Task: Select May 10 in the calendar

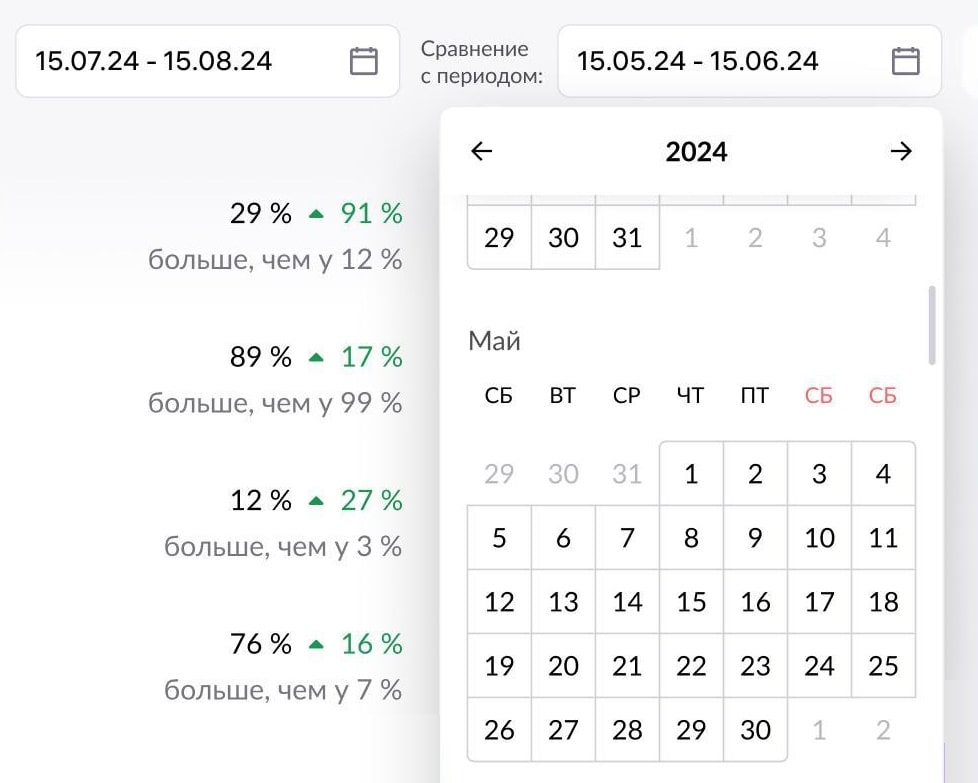Action: click(x=819, y=538)
